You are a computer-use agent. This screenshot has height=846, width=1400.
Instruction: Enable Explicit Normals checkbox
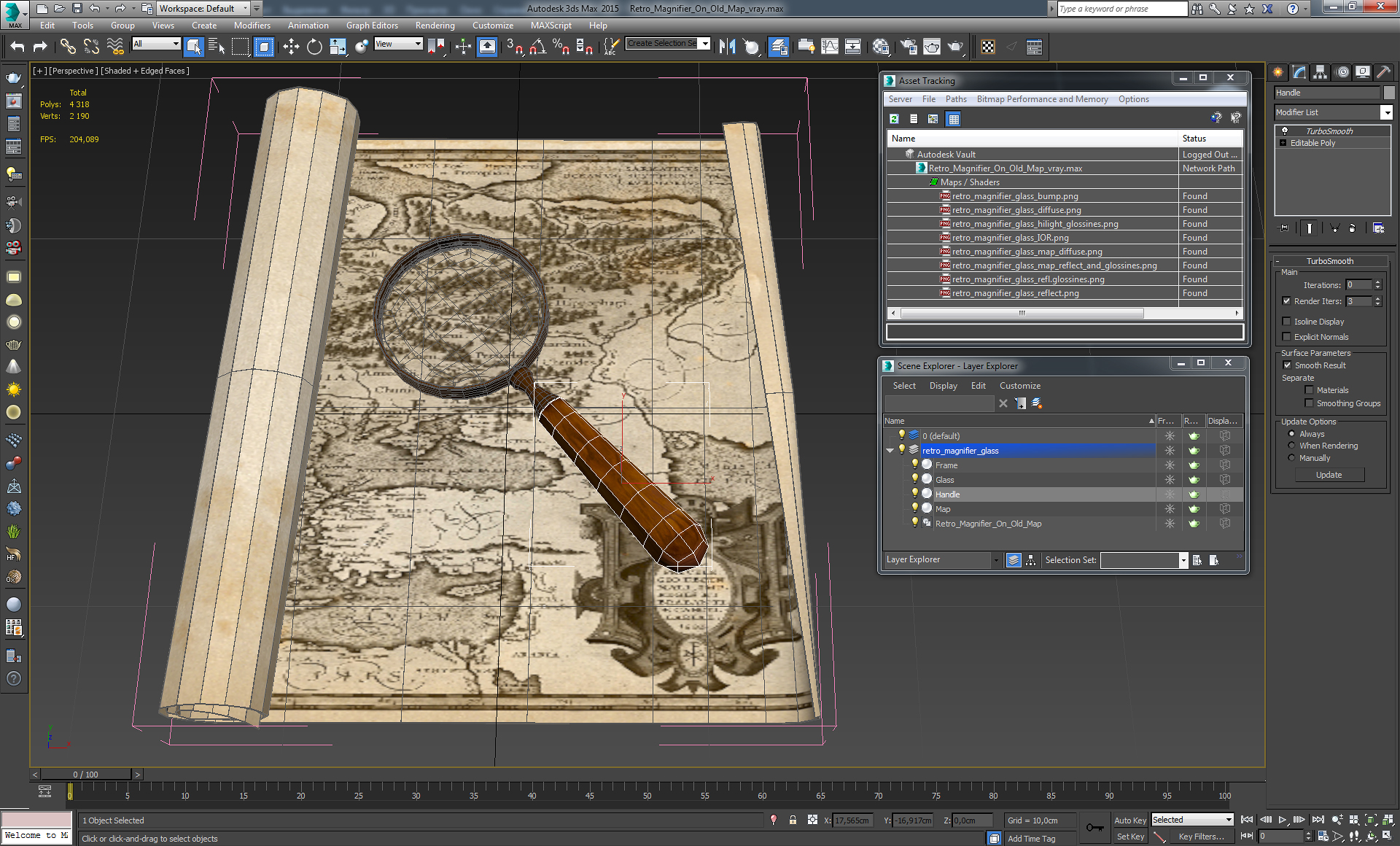[1286, 337]
